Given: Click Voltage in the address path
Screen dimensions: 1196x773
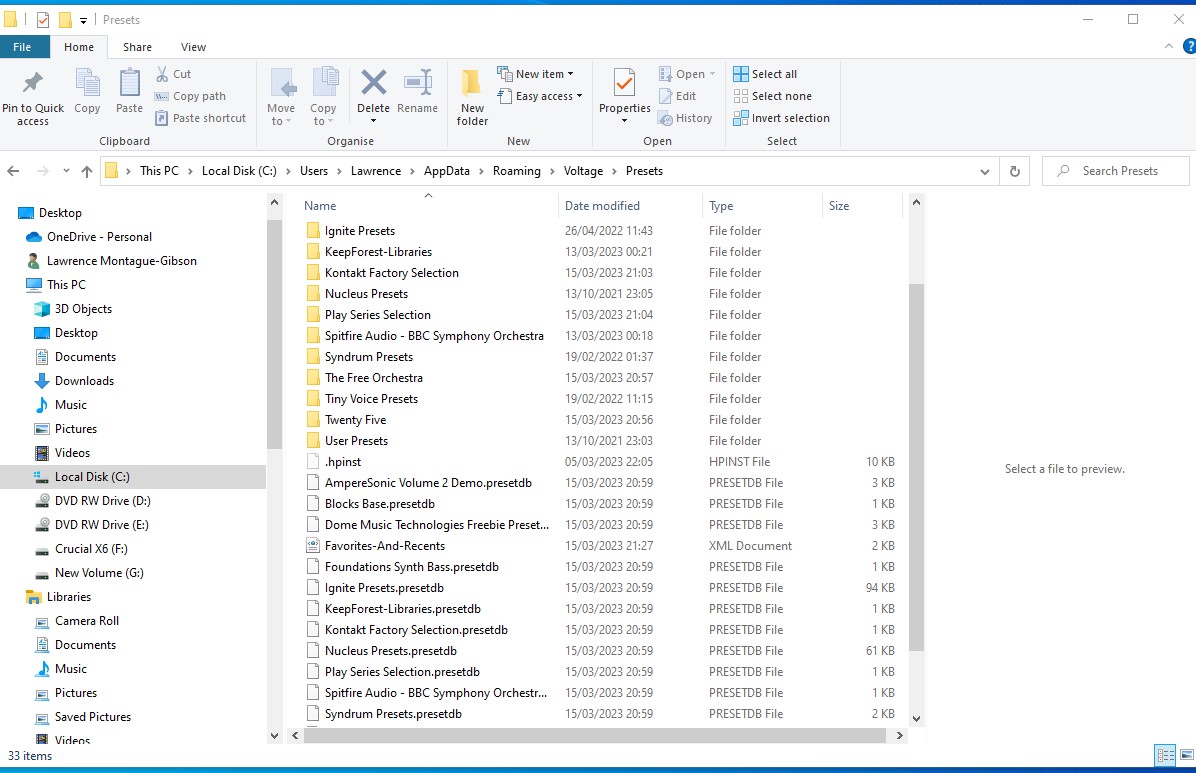Looking at the screenshot, I should click(x=584, y=171).
